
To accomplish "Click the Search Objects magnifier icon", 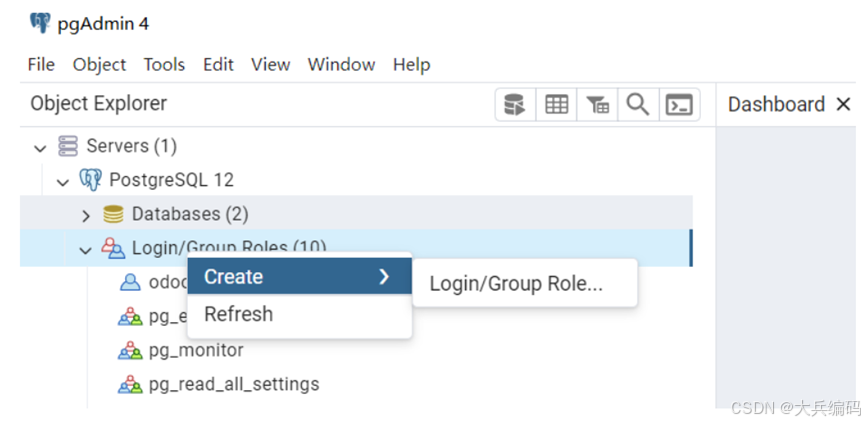I will pos(638,104).
